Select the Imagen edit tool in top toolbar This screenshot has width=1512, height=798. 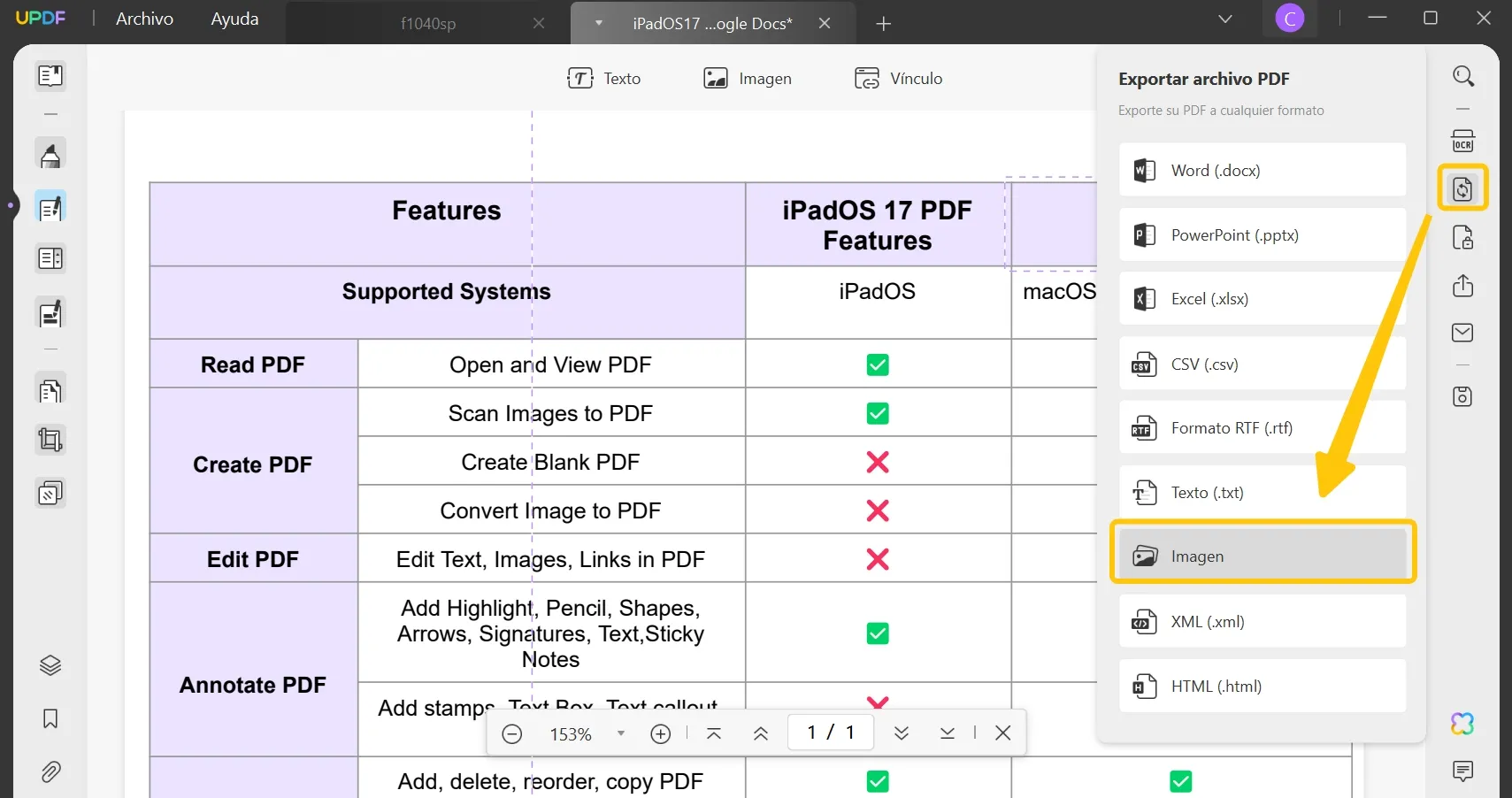(748, 79)
